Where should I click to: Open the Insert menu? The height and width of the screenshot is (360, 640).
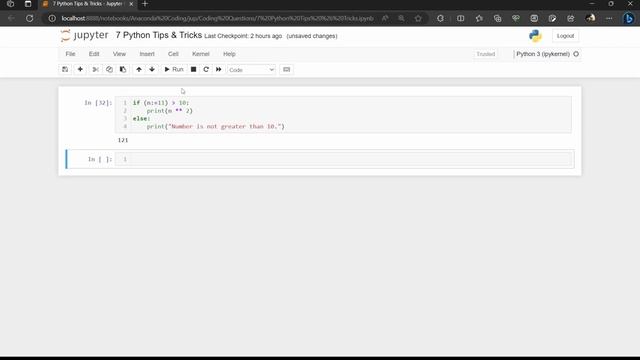click(147, 54)
